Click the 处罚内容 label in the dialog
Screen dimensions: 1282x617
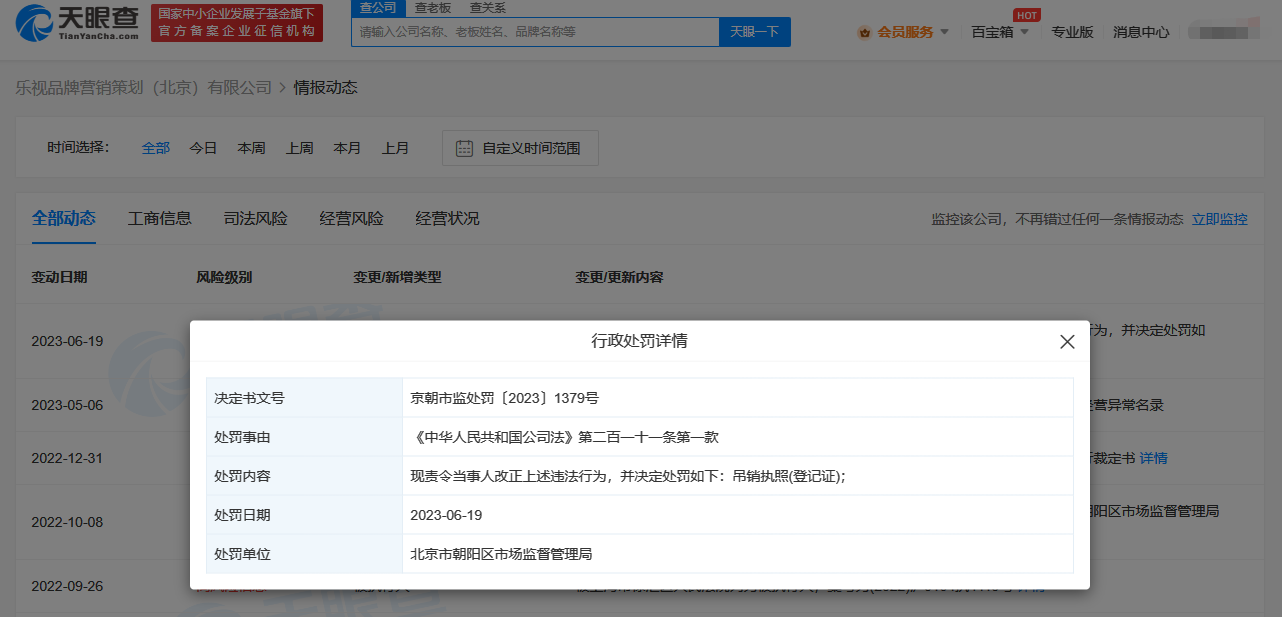point(242,476)
